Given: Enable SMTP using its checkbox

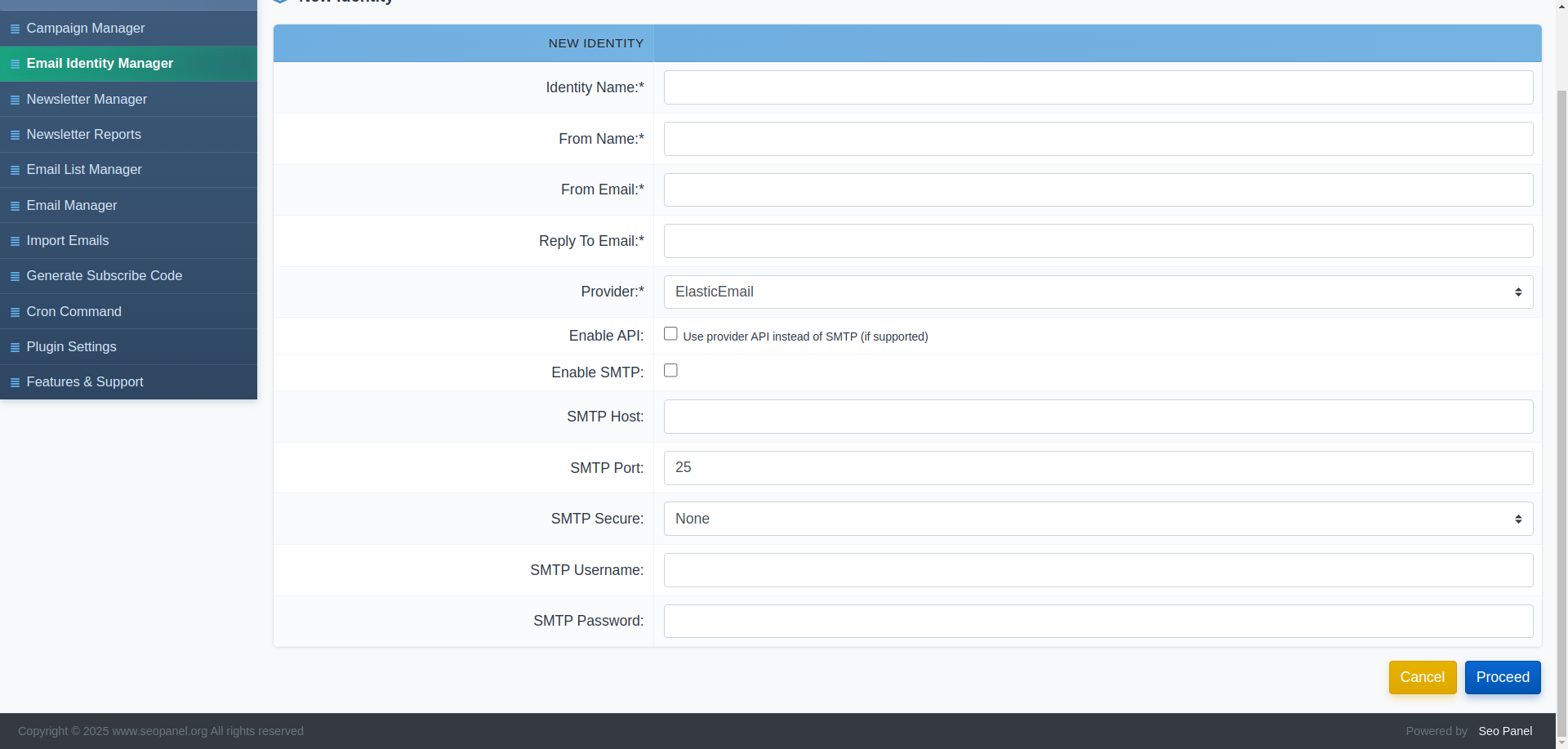Looking at the screenshot, I should coord(670,370).
